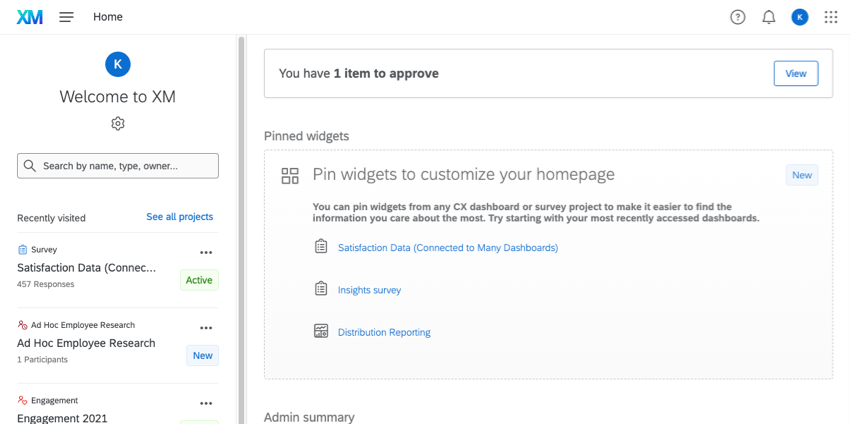
Task: Open the hamburger navigation menu
Action: (x=66, y=17)
